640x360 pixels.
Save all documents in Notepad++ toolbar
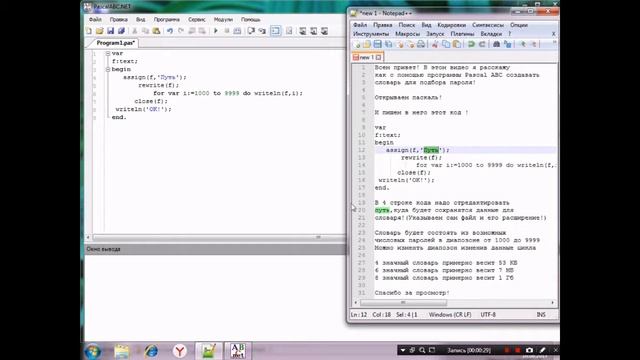(388, 44)
